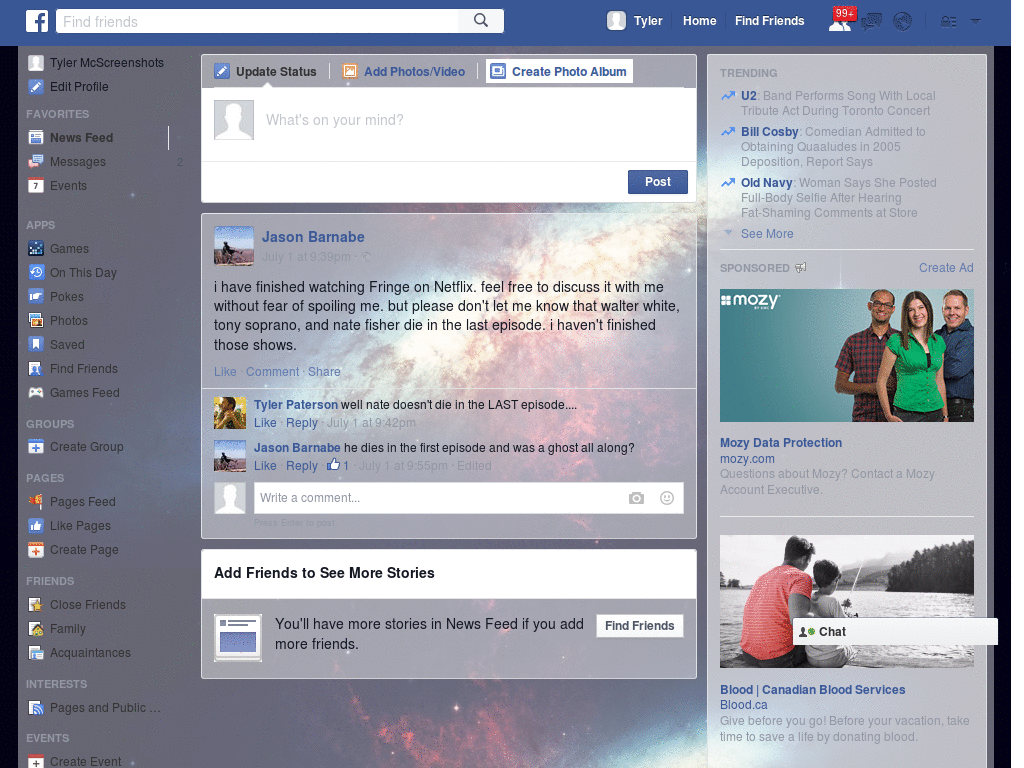Open Old Navy trending topic
Image resolution: width=1024 pixels, height=768 pixels.
tap(766, 183)
